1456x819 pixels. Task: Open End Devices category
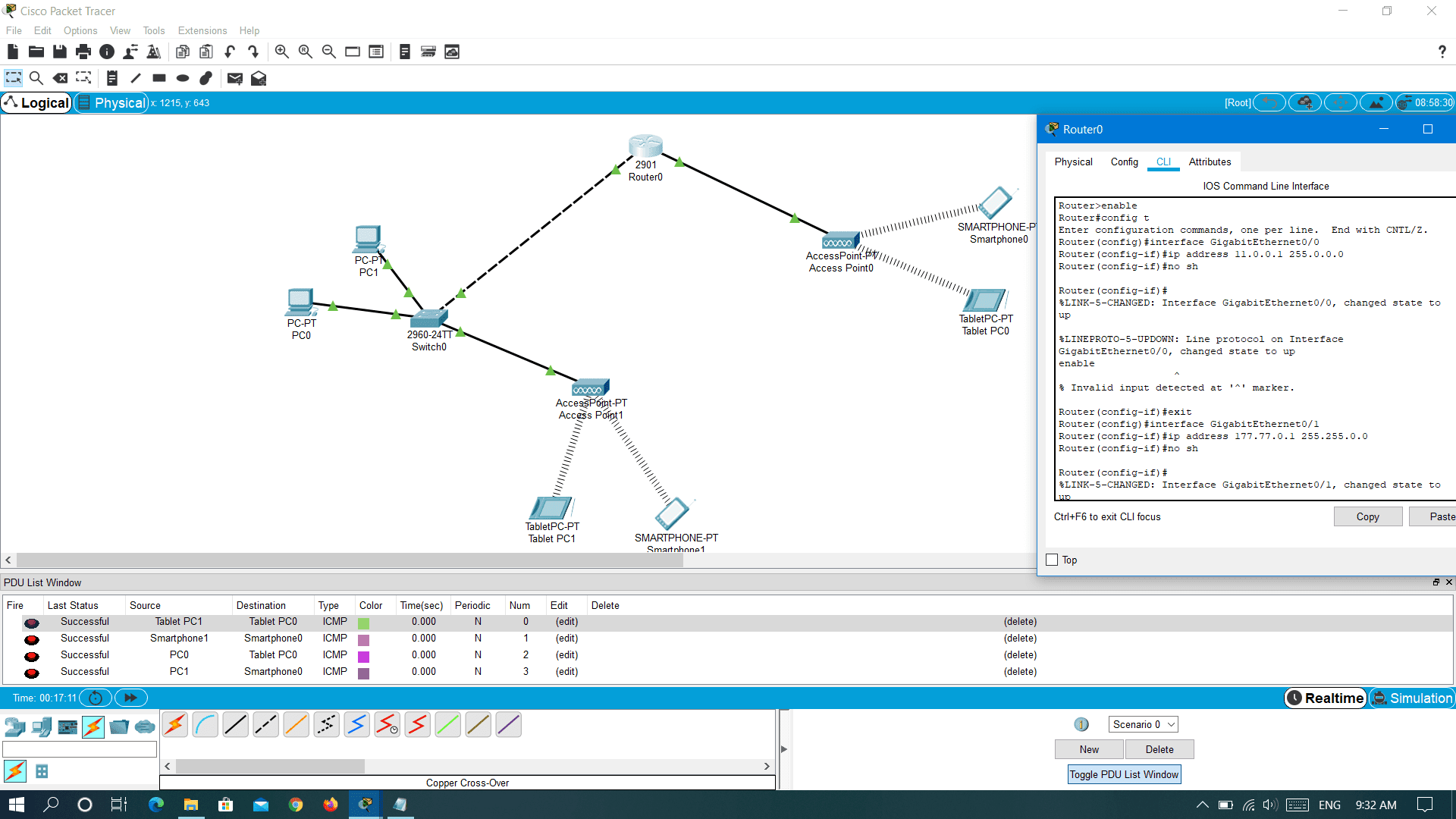point(42,727)
